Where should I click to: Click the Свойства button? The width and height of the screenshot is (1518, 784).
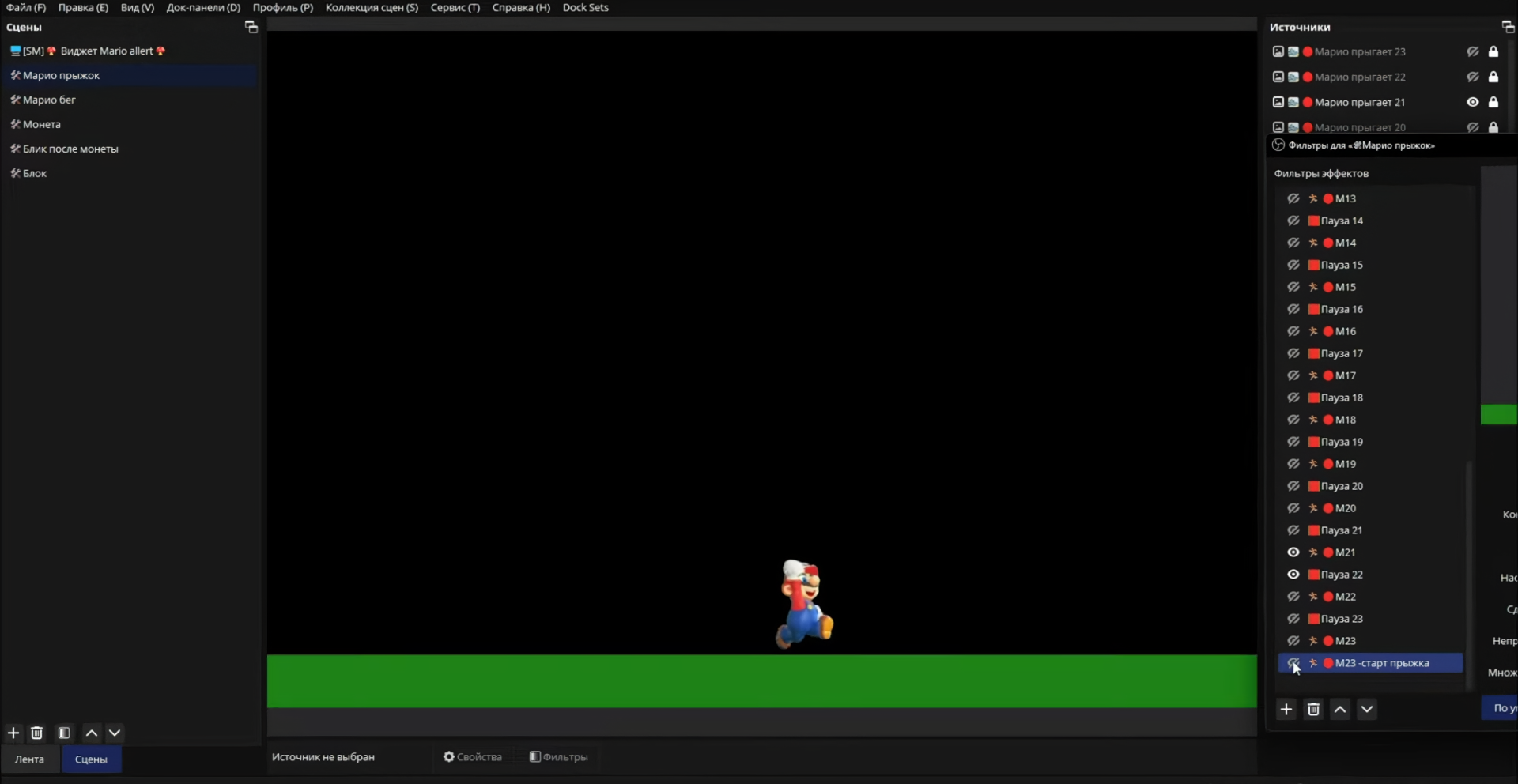(x=473, y=756)
